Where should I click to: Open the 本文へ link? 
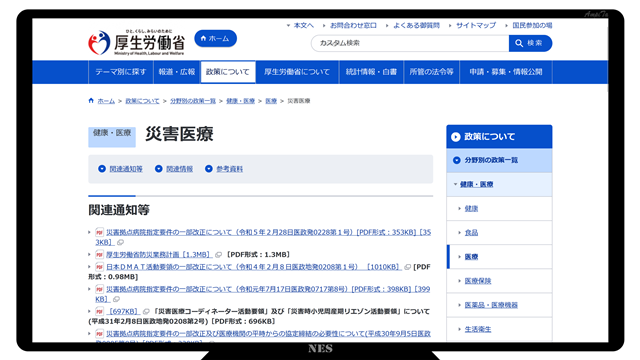304,25
